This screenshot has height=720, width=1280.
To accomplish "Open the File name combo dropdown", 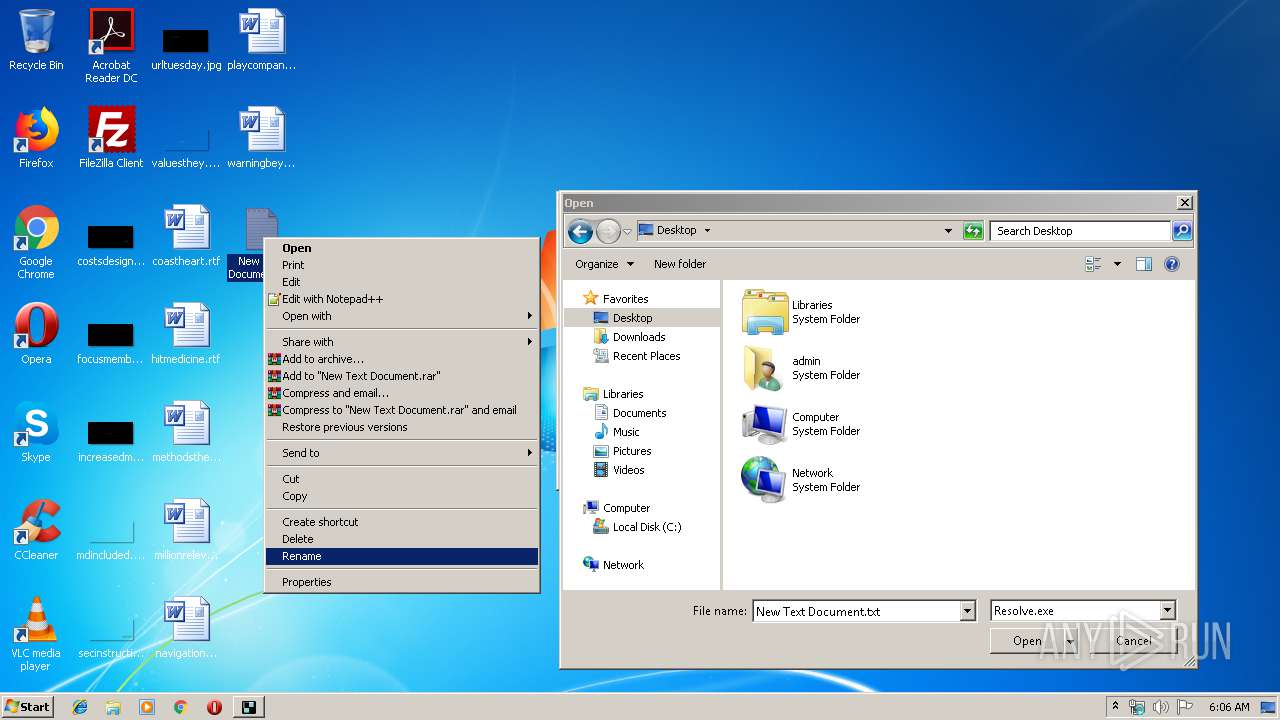I will 967,611.
